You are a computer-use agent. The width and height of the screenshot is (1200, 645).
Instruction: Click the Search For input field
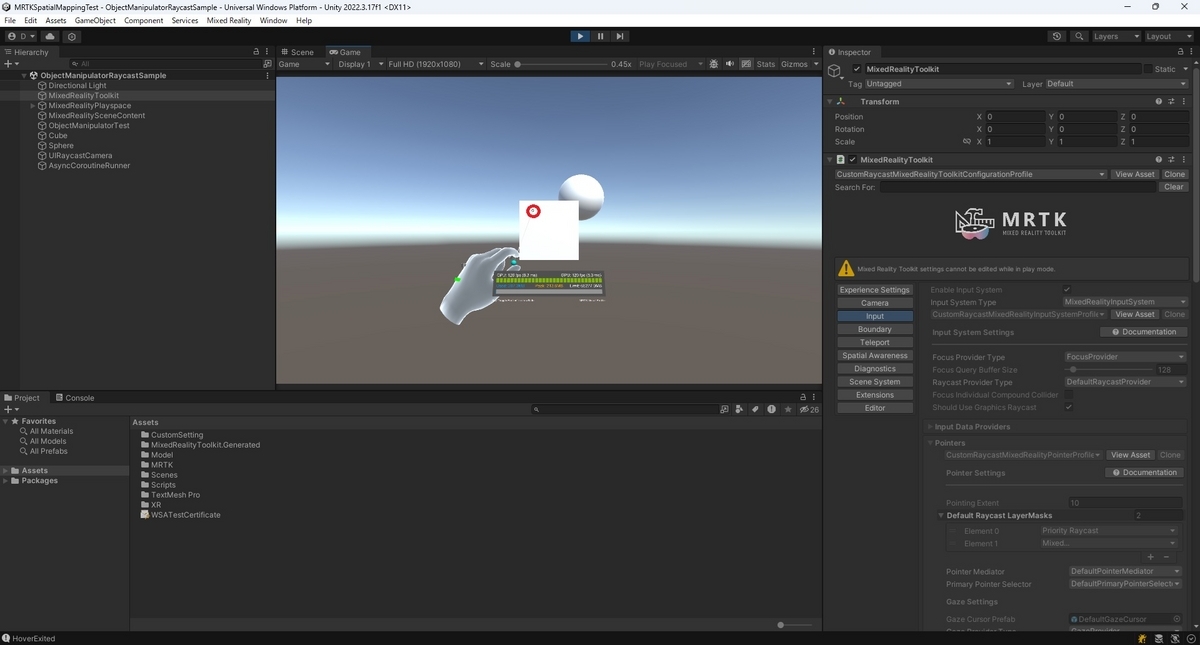pos(1019,187)
